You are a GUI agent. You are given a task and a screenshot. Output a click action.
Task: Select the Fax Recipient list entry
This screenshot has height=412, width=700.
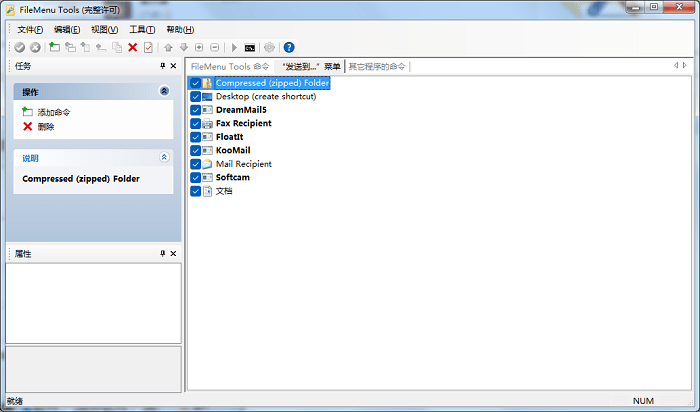[x=243, y=123]
